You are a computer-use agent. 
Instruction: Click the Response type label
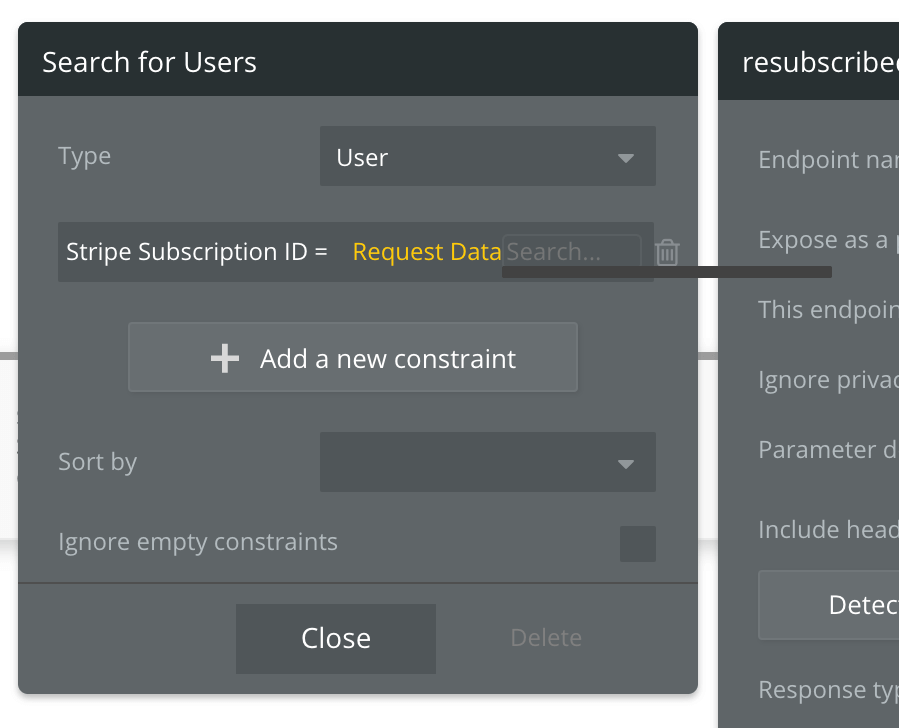click(x=827, y=690)
